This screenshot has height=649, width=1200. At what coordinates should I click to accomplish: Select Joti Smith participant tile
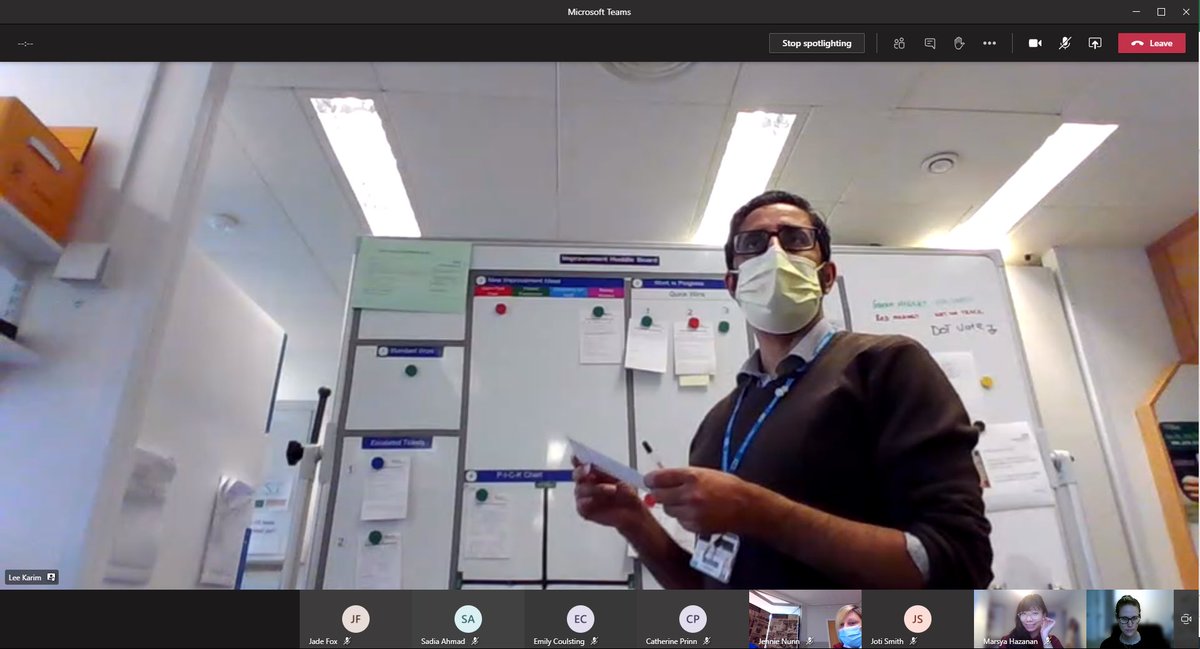point(917,619)
